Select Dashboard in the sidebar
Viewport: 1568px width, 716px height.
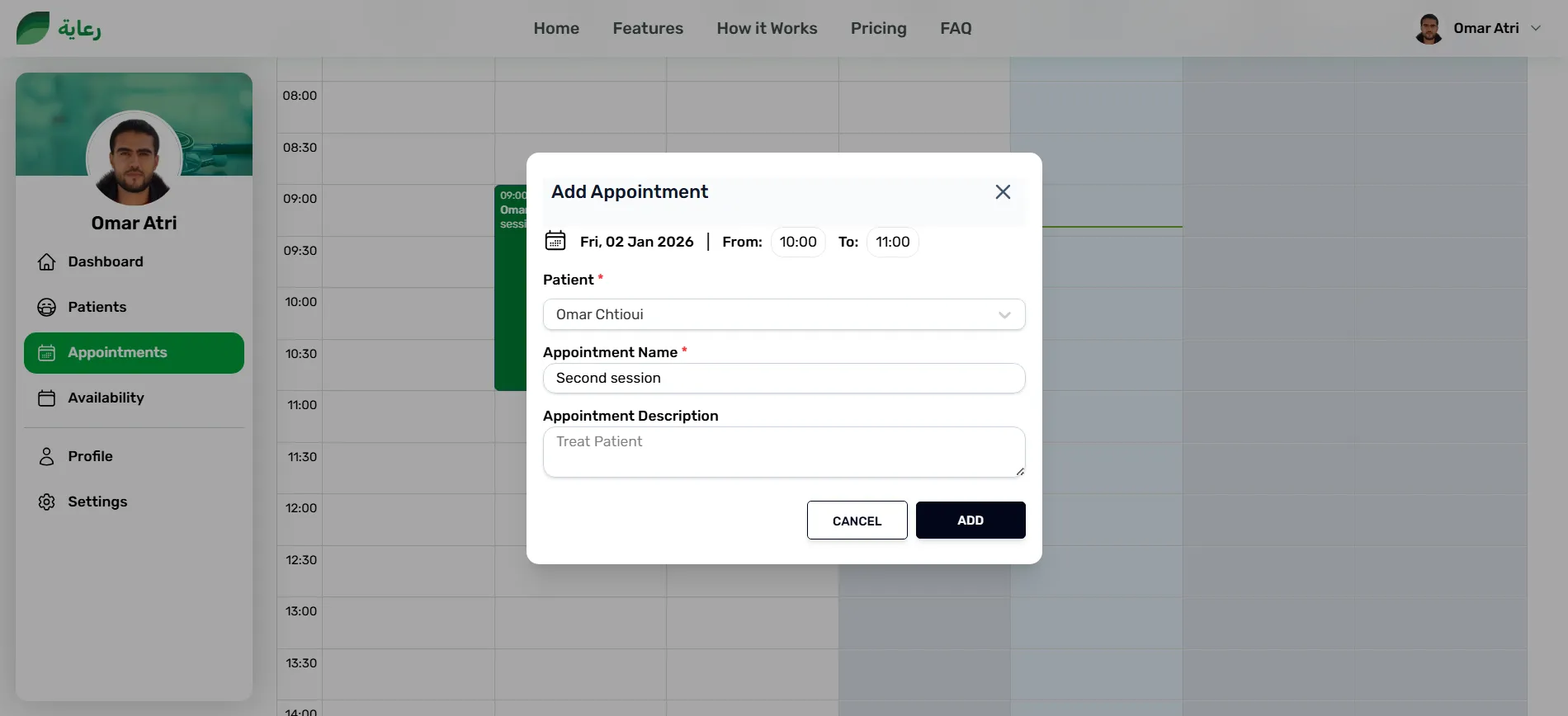134,261
